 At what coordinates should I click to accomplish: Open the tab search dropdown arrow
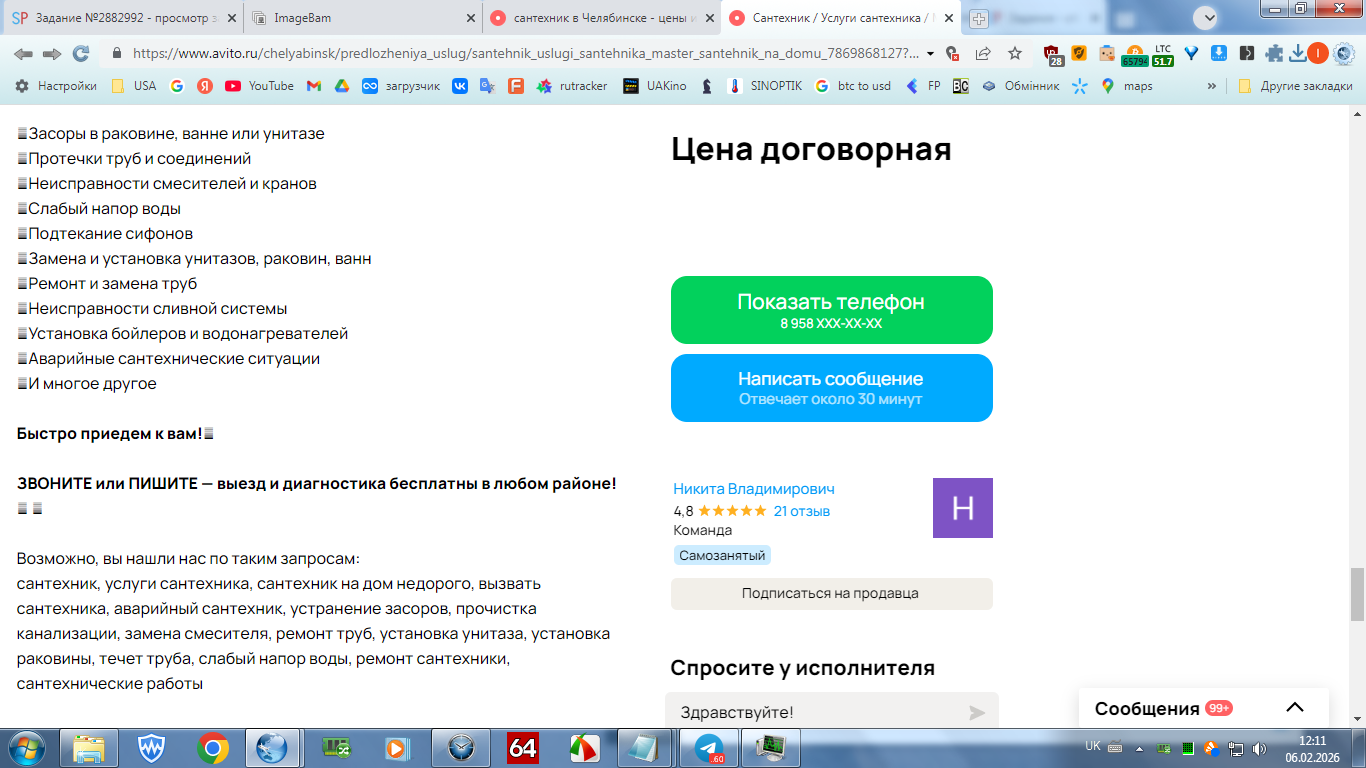(1208, 17)
